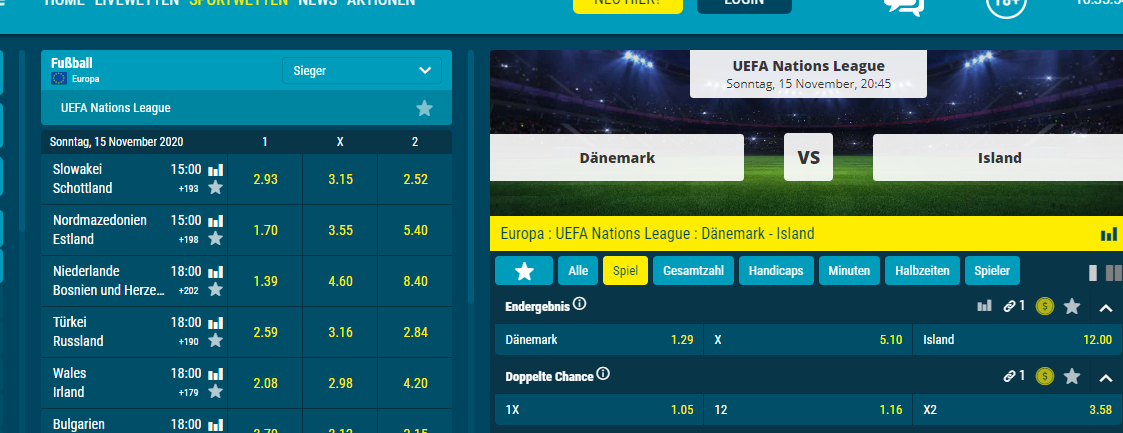This screenshot has width=1123, height=433.
Task: Select the Spiel markets tab
Action: (x=625, y=271)
